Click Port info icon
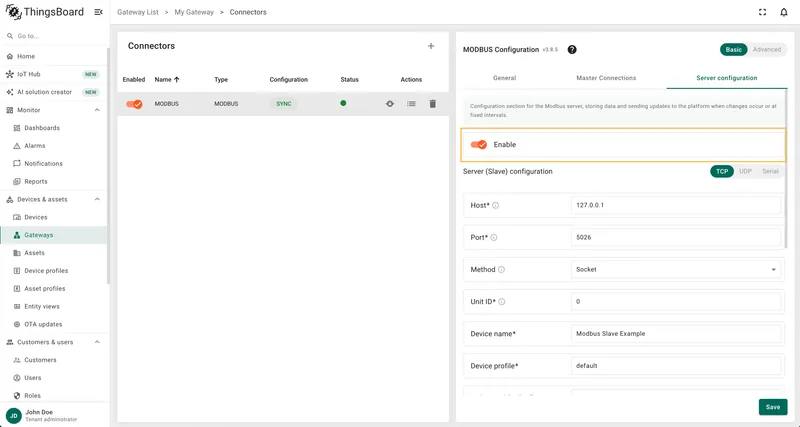The height and width of the screenshot is (427, 800). [x=494, y=238]
